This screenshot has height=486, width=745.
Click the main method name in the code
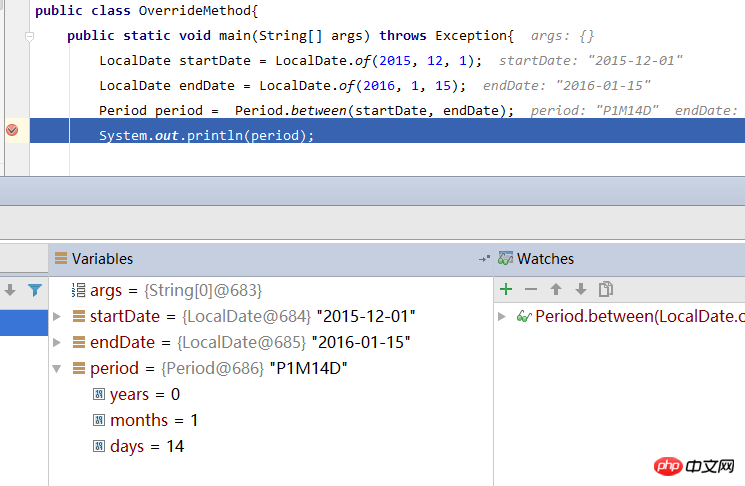[x=235, y=36]
